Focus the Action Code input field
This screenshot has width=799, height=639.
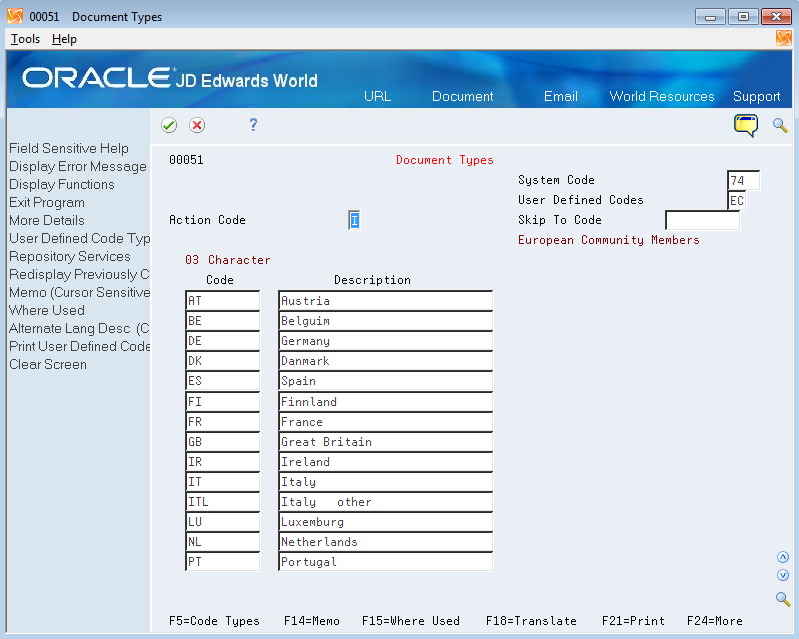pos(354,220)
